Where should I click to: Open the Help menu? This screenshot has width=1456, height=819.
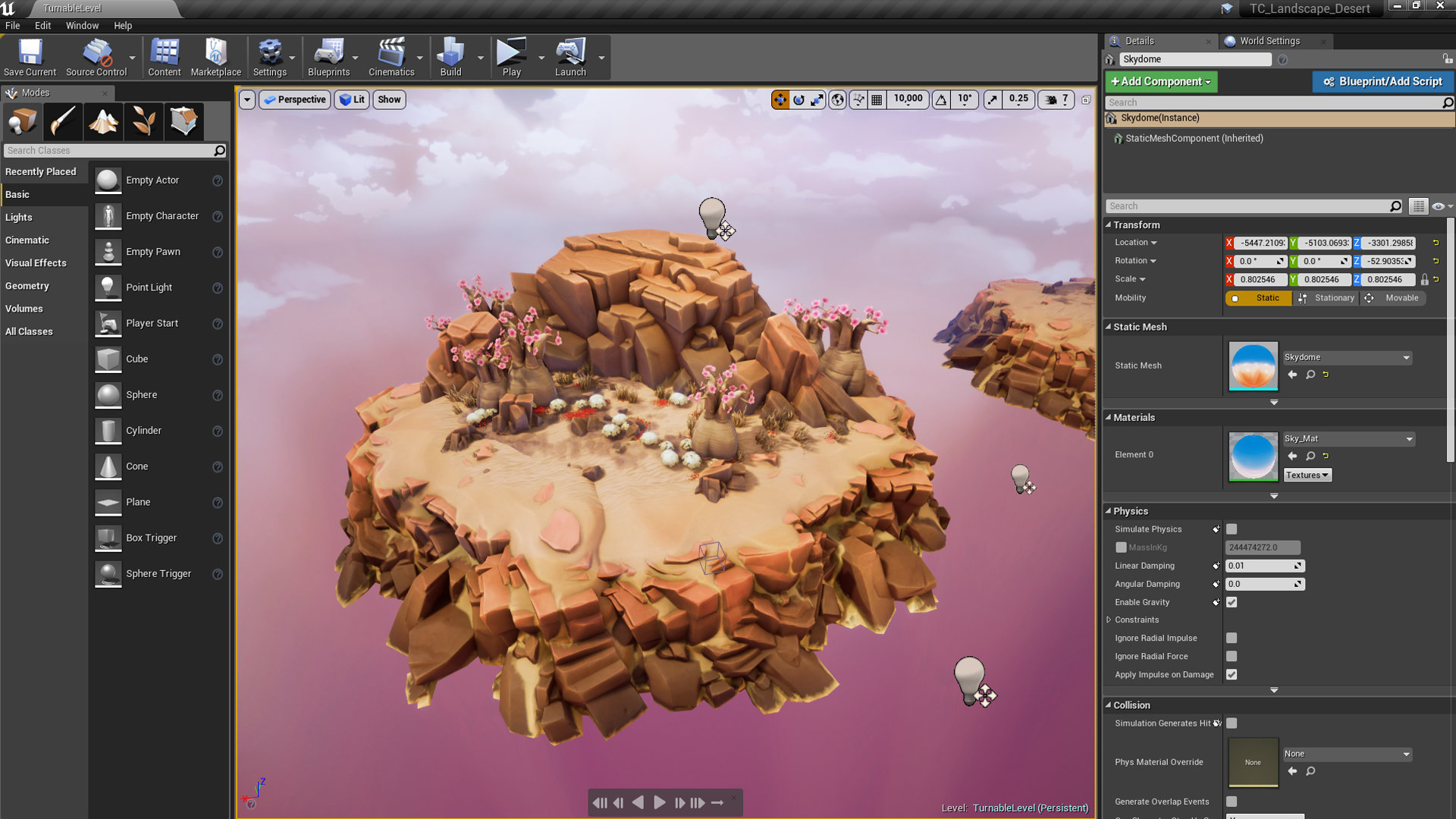[123, 25]
